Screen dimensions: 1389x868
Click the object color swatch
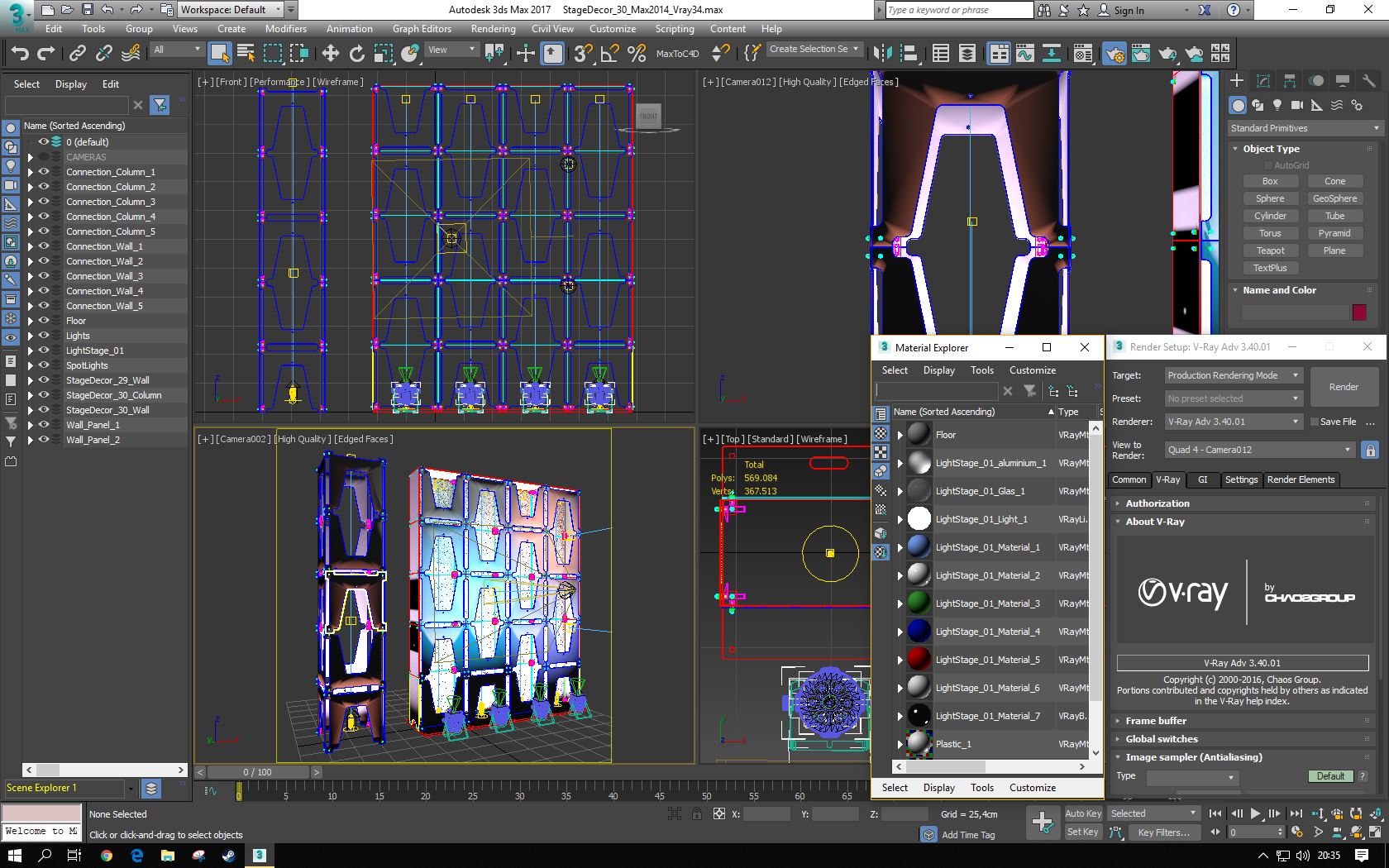1359,312
